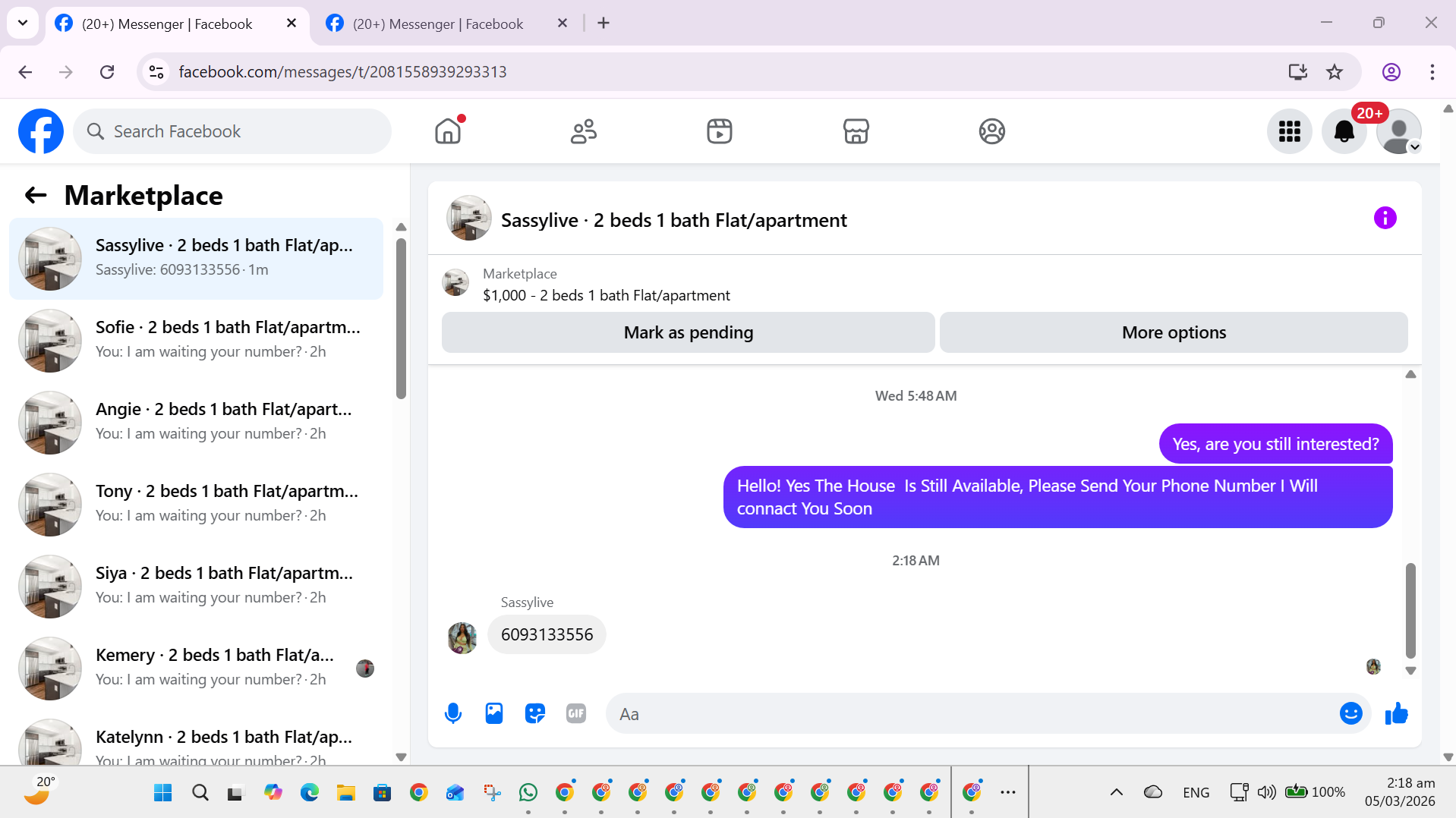Open the Facebook grid menu icon

[1289, 131]
